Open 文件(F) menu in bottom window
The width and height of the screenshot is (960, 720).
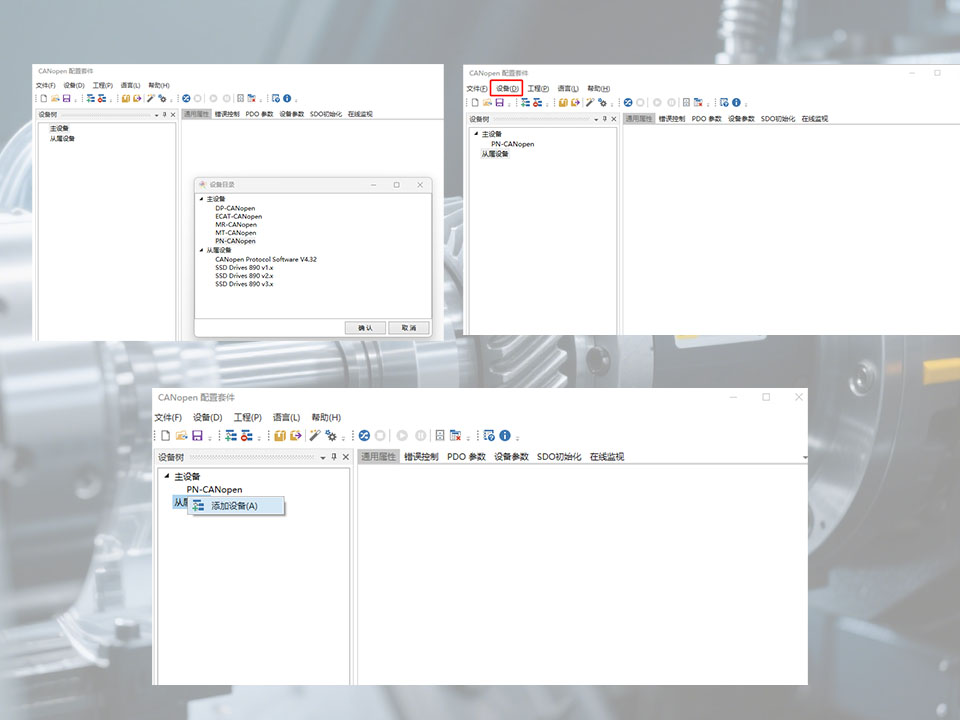pos(168,417)
